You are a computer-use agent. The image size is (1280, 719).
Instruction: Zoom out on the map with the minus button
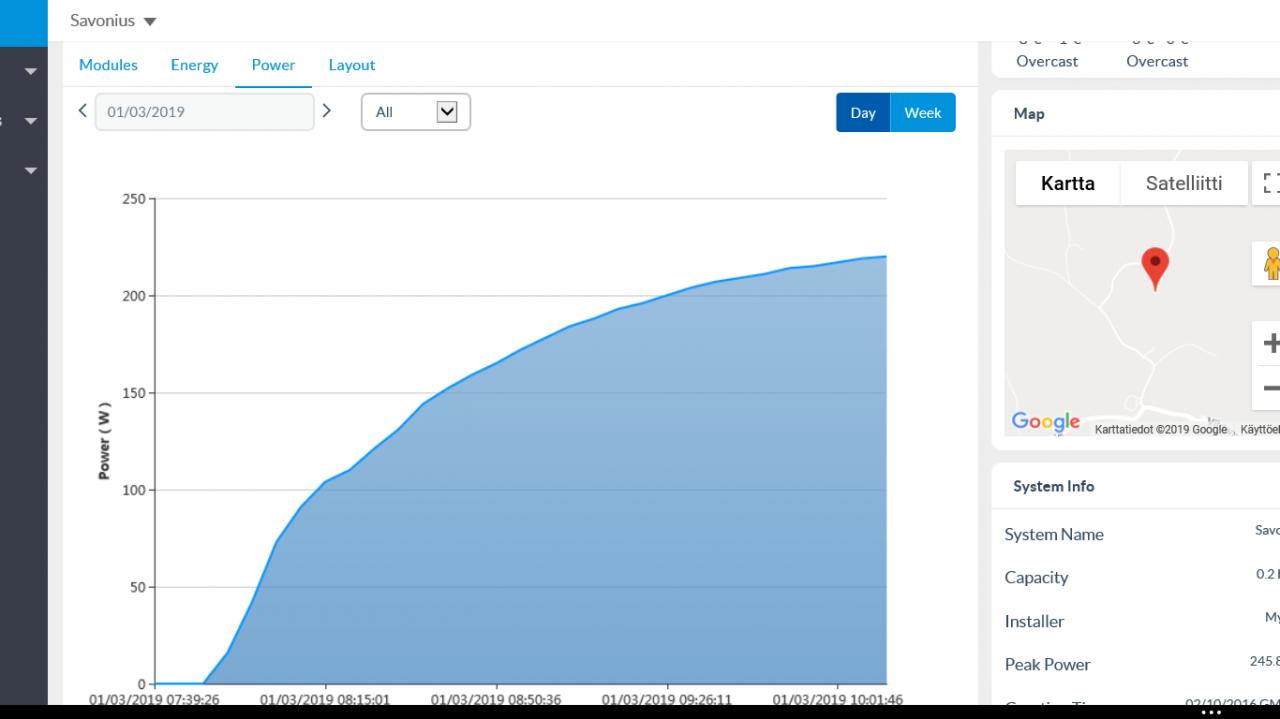(x=1270, y=388)
